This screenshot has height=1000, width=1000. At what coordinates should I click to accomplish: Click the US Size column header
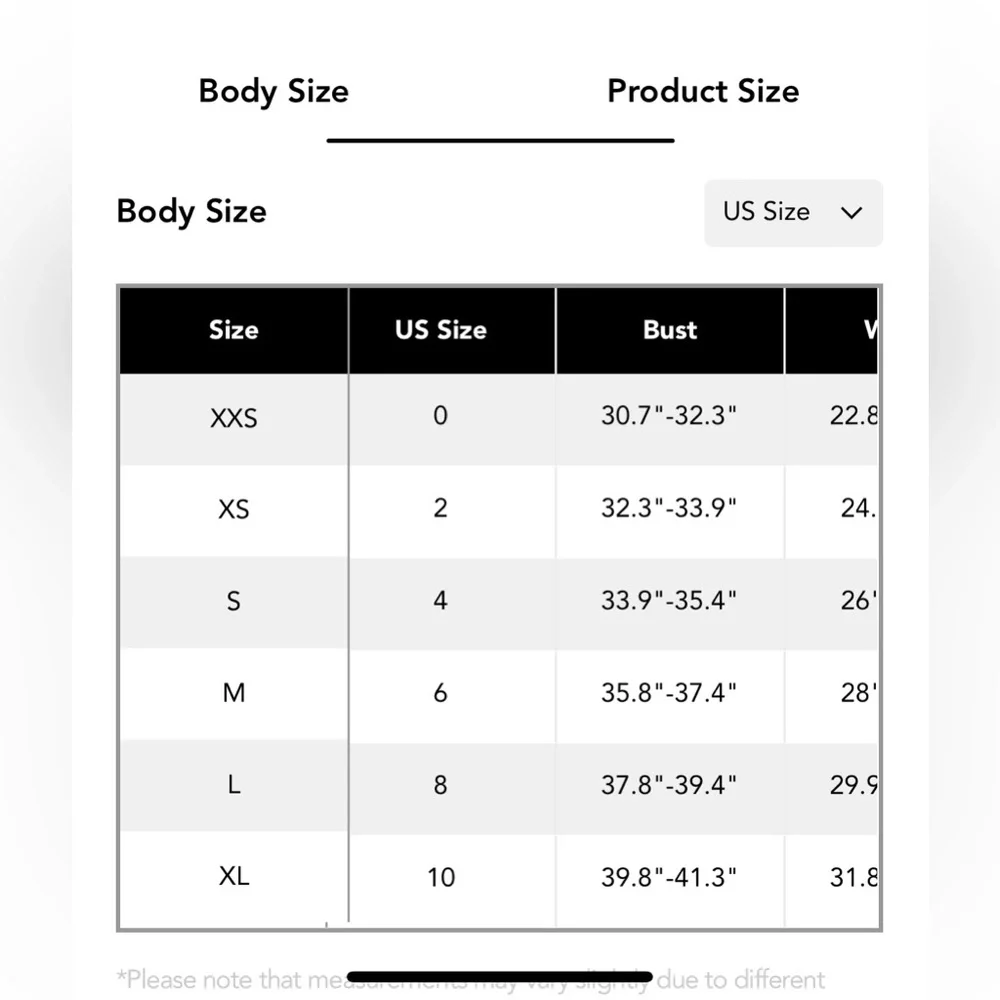click(x=441, y=330)
